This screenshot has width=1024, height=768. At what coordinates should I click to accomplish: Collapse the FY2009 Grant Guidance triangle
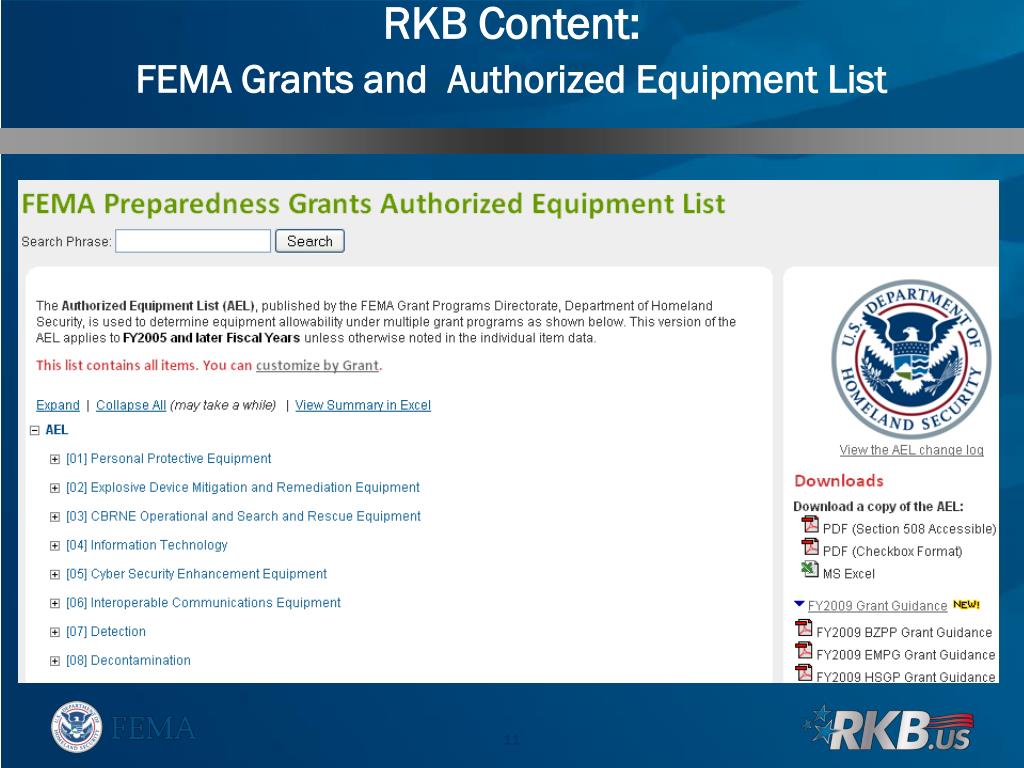point(799,604)
